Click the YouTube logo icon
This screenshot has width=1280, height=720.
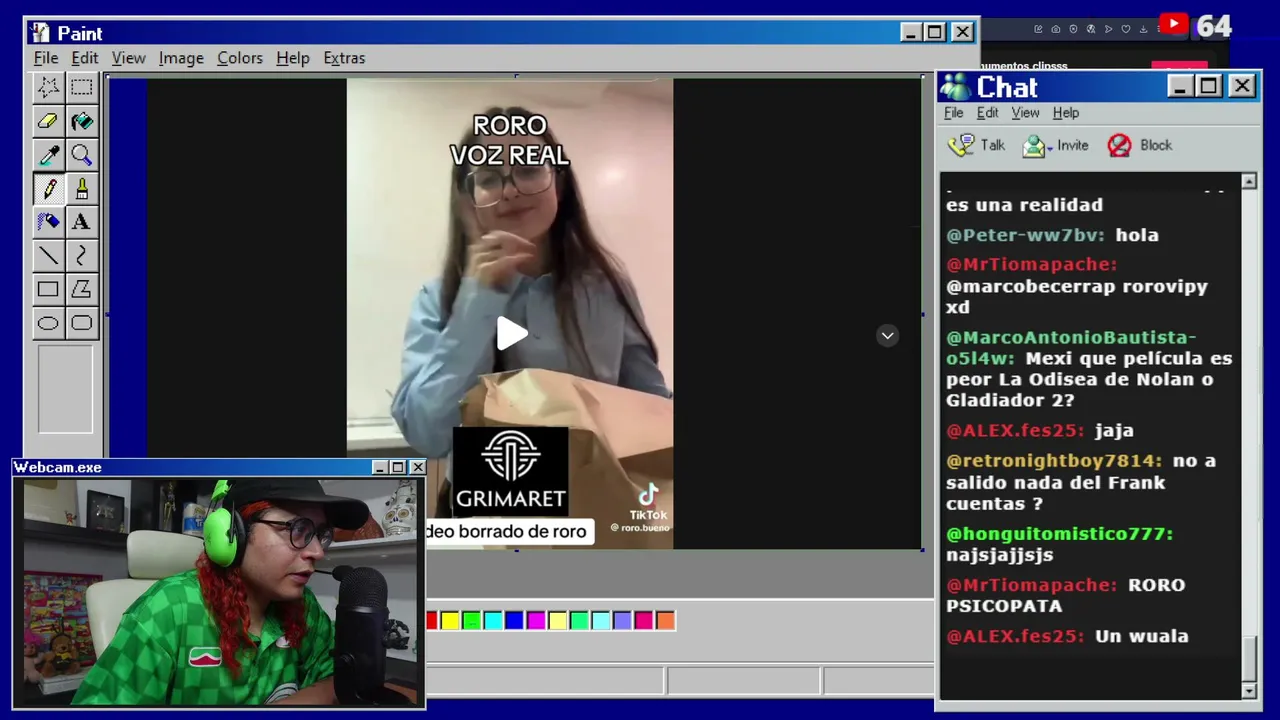click(1174, 25)
